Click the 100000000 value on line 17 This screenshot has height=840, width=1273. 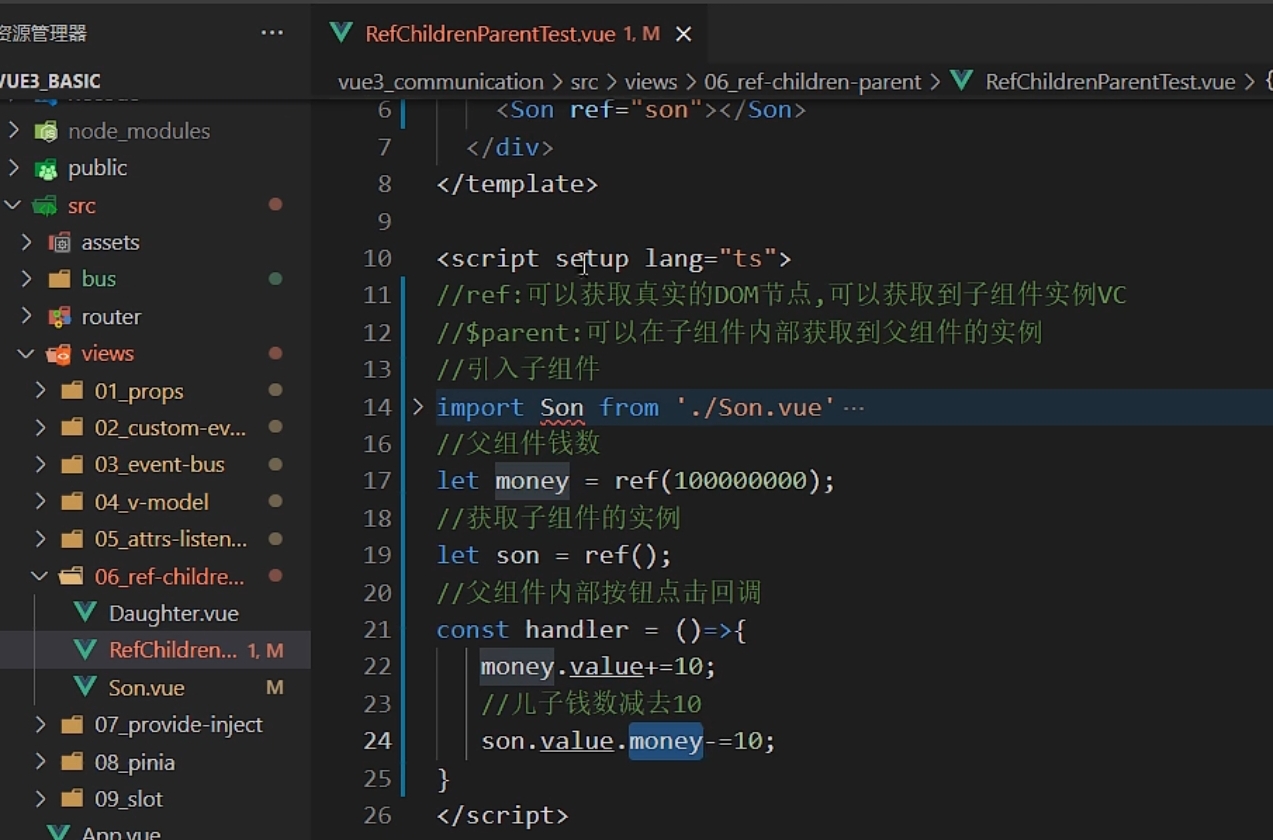[x=740, y=482]
